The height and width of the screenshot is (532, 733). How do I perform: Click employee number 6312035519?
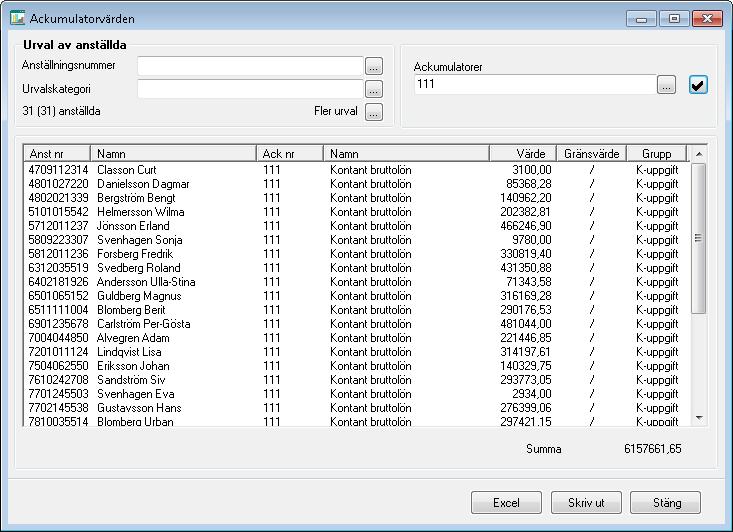[58, 268]
